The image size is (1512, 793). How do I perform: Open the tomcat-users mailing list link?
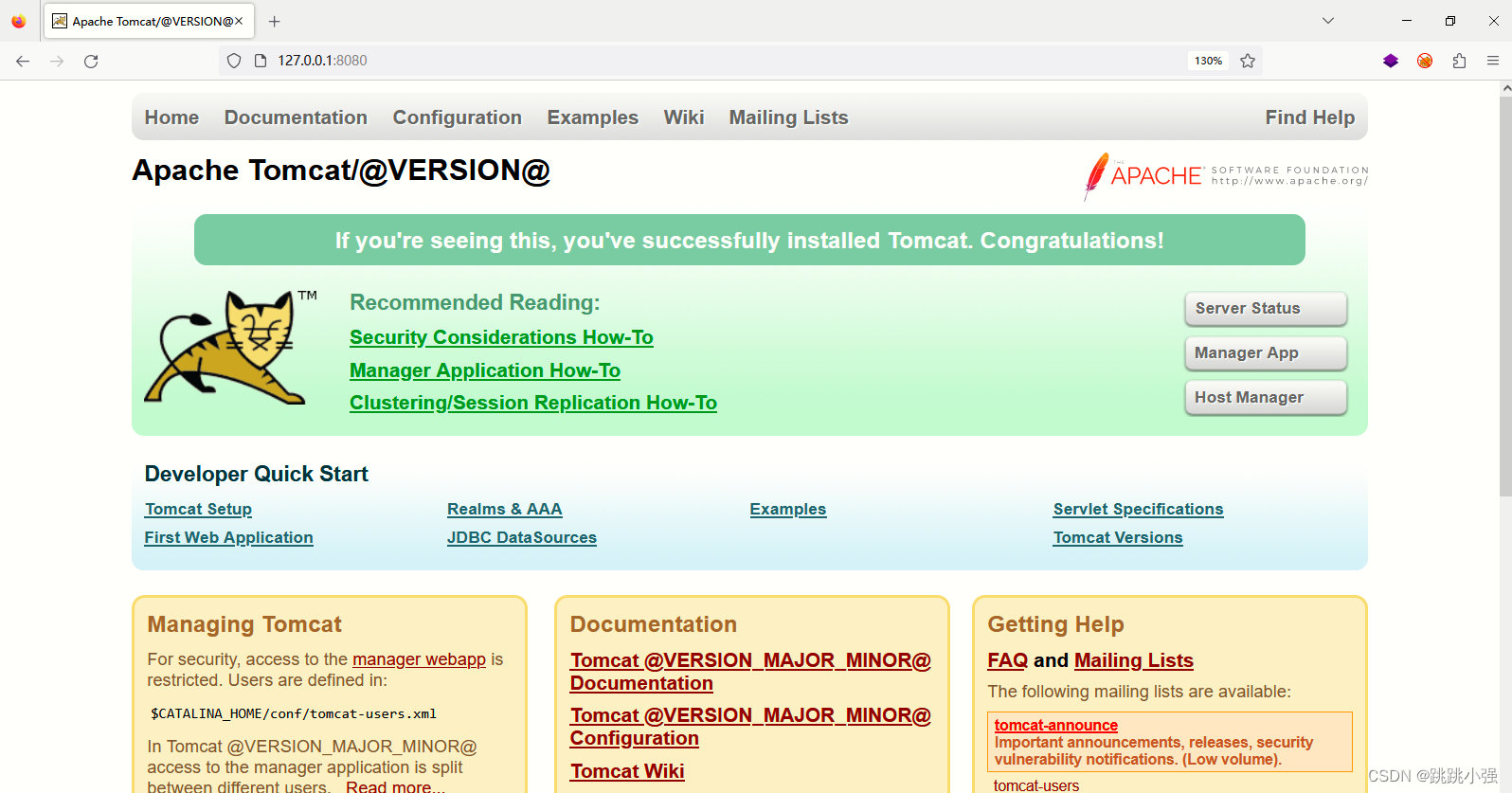[x=1036, y=785]
